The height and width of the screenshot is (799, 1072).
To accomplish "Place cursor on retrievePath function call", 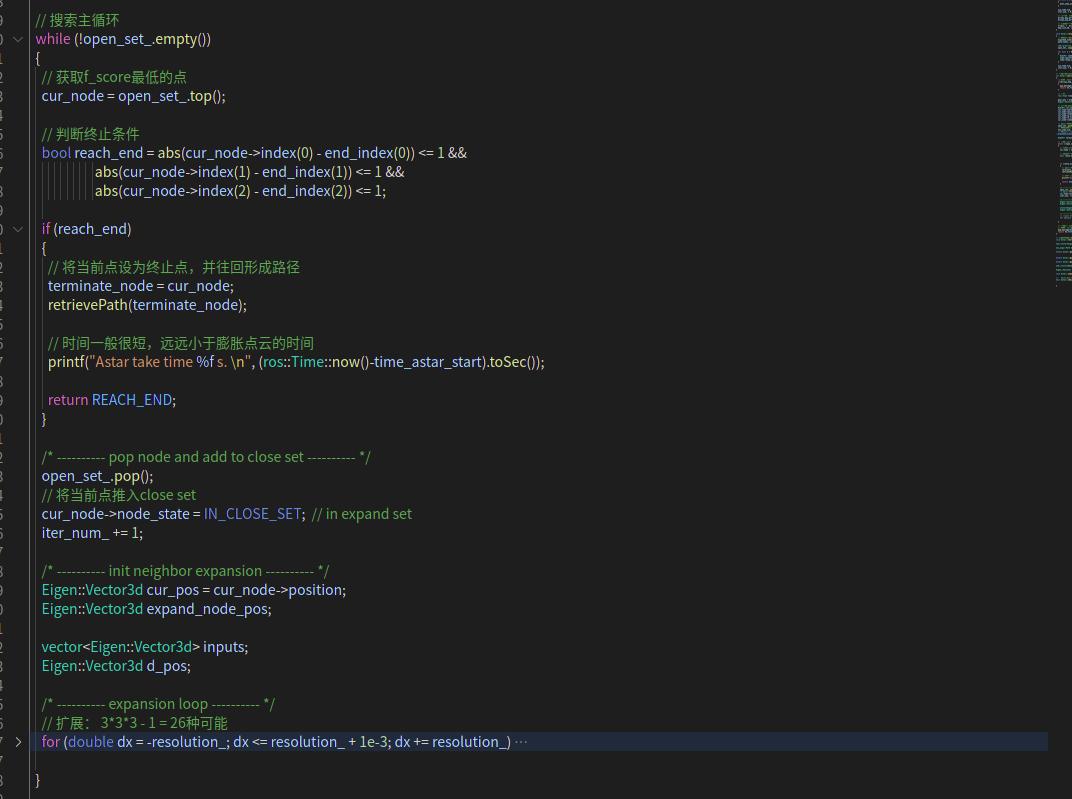I will click(x=88, y=305).
